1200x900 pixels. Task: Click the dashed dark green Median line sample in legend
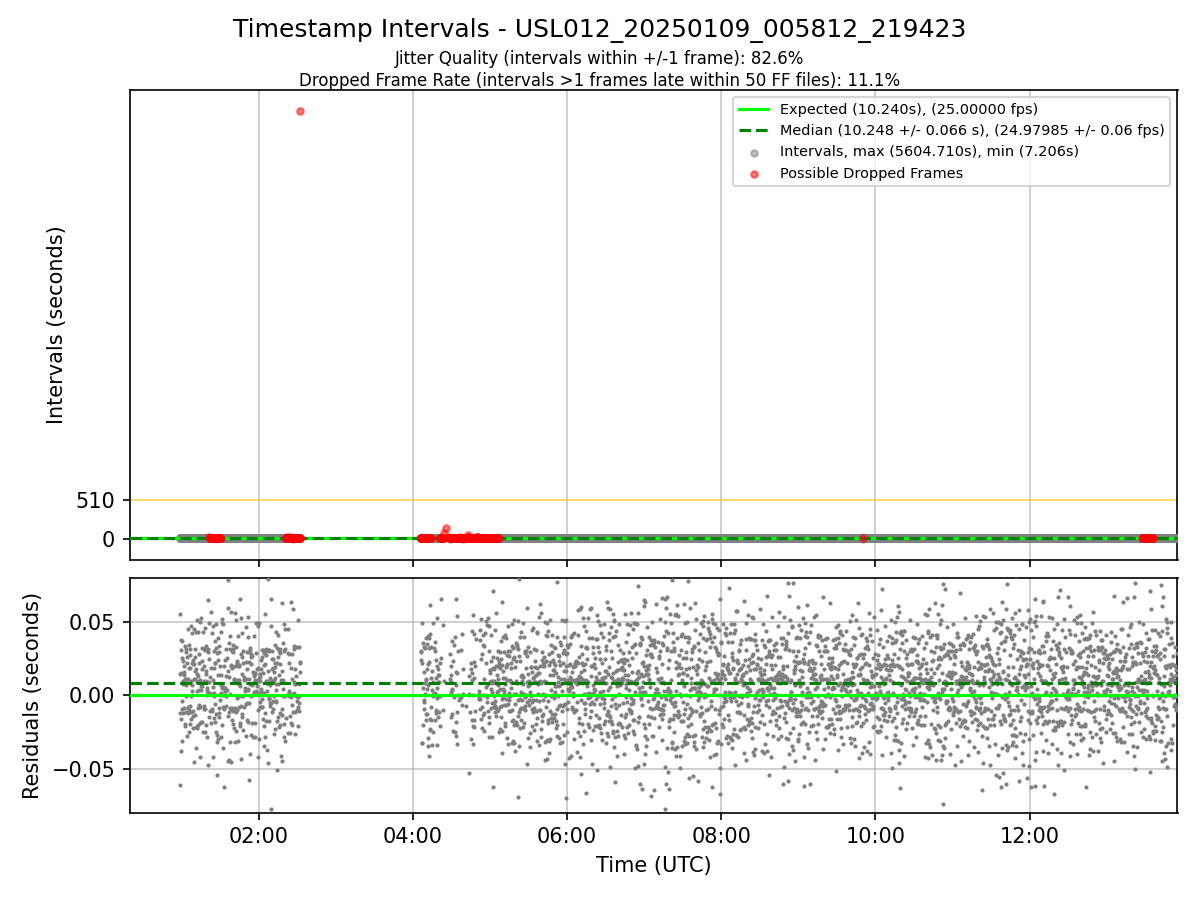755,130
